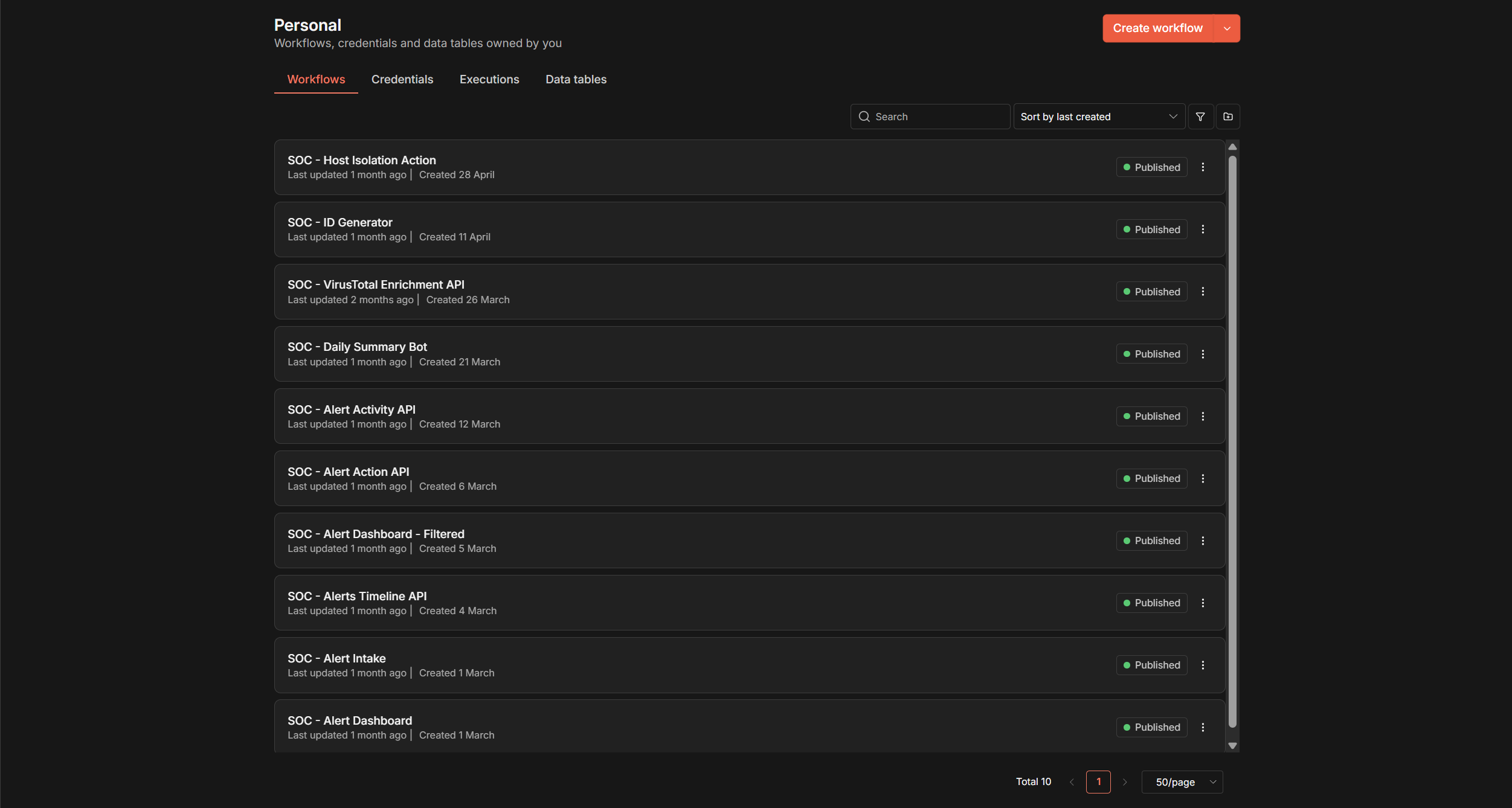The height and width of the screenshot is (808, 1512).
Task: Switch to the Executions tab
Action: [x=489, y=79]
